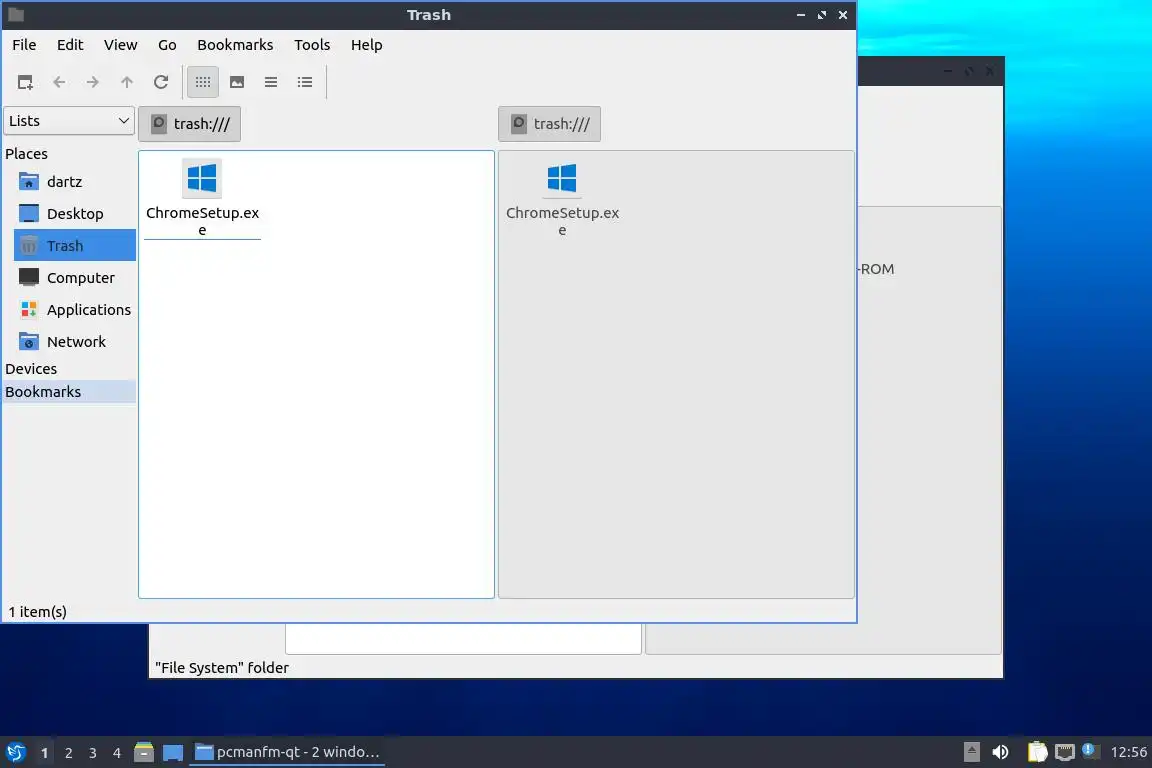Switch to thumbnail view mode
Image resolution: width=1152 pixels, height=768 pixels.
pyautogui.click(x=237, y=82)
